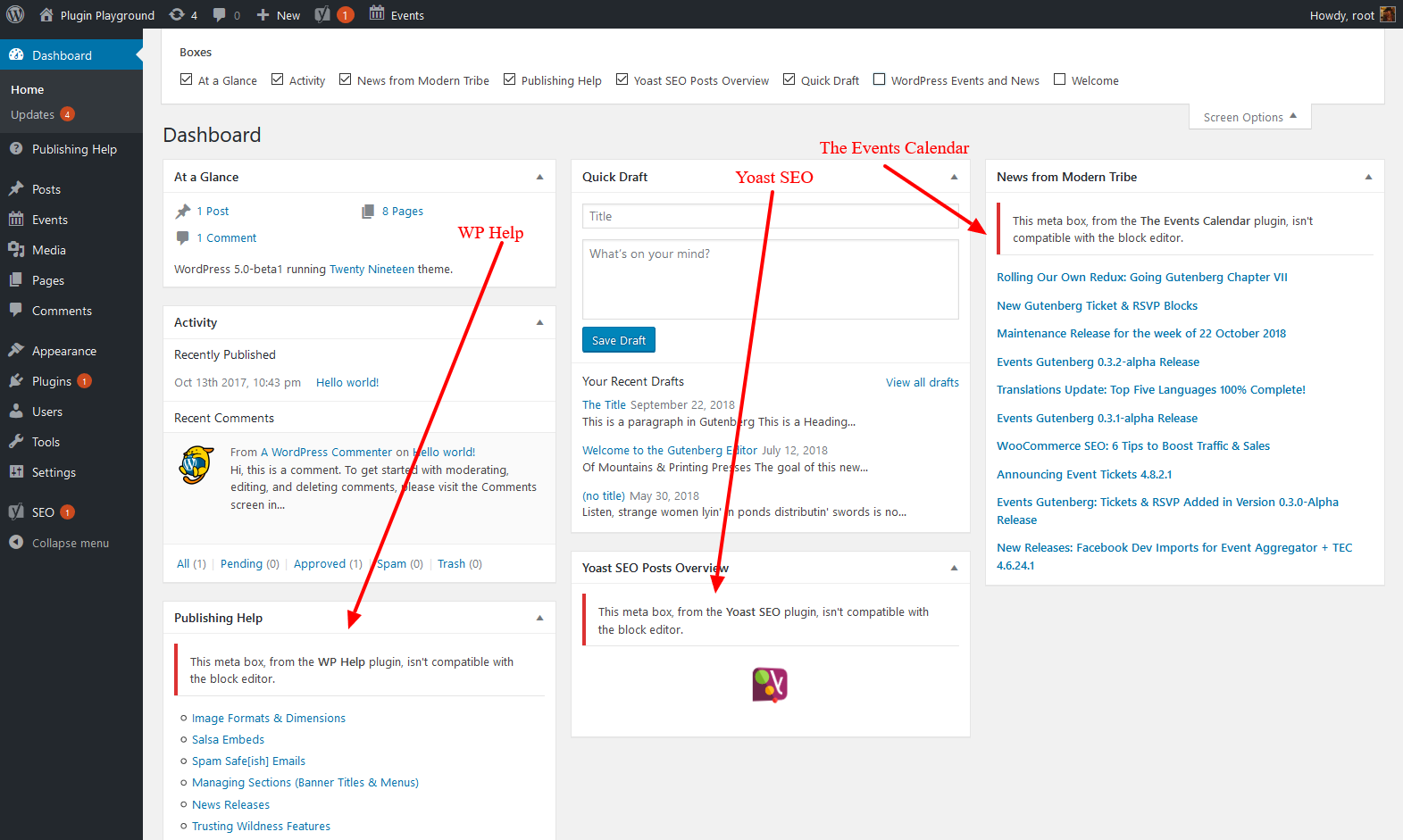Enable WordPress Events and News checkbox
Image resolution: width=1403 pixels, height=840 pixels.
click(x=880, y=79)
